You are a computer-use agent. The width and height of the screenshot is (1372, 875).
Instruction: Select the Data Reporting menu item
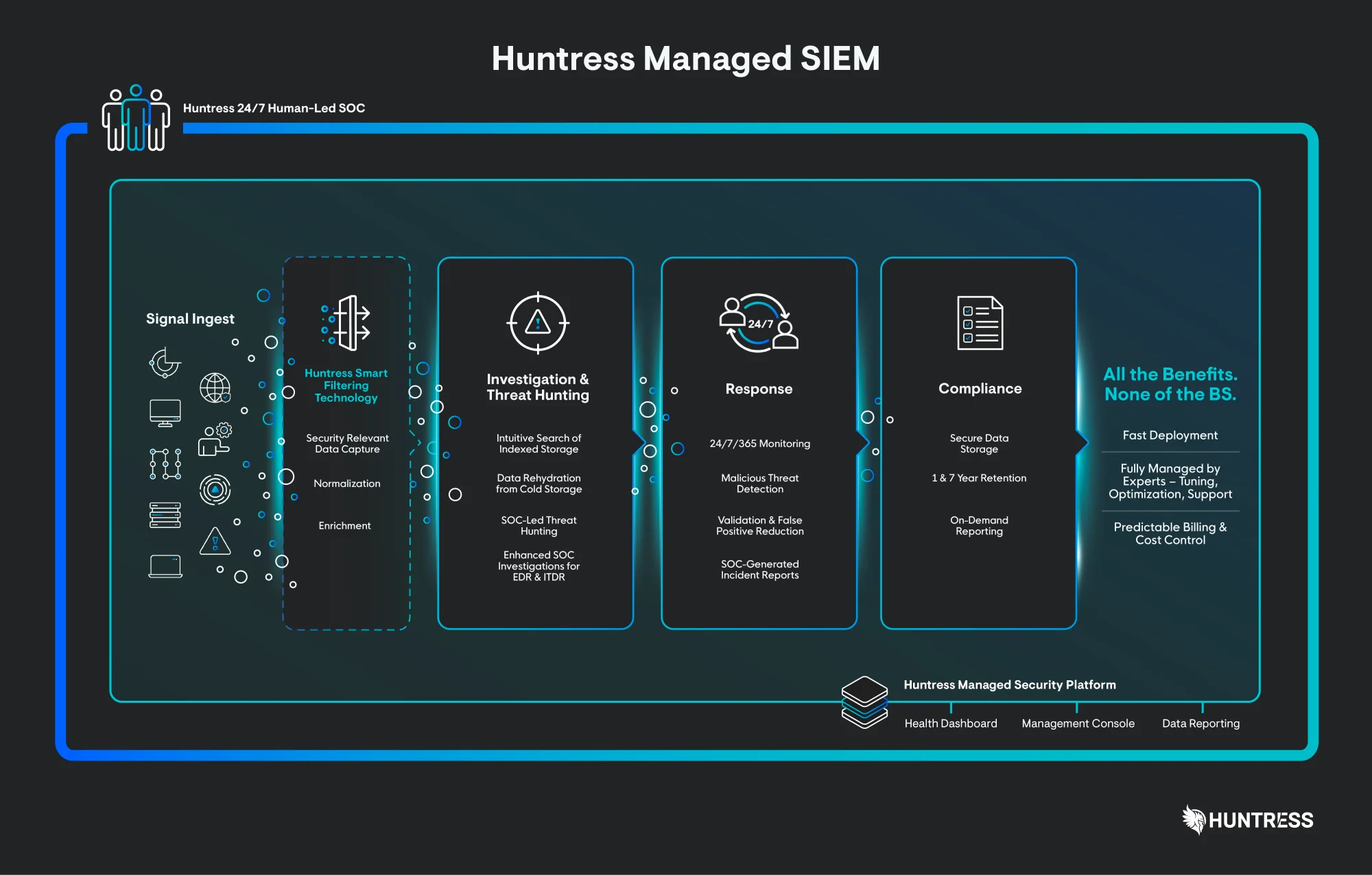pyautogui.click(x=1200, y=723)
